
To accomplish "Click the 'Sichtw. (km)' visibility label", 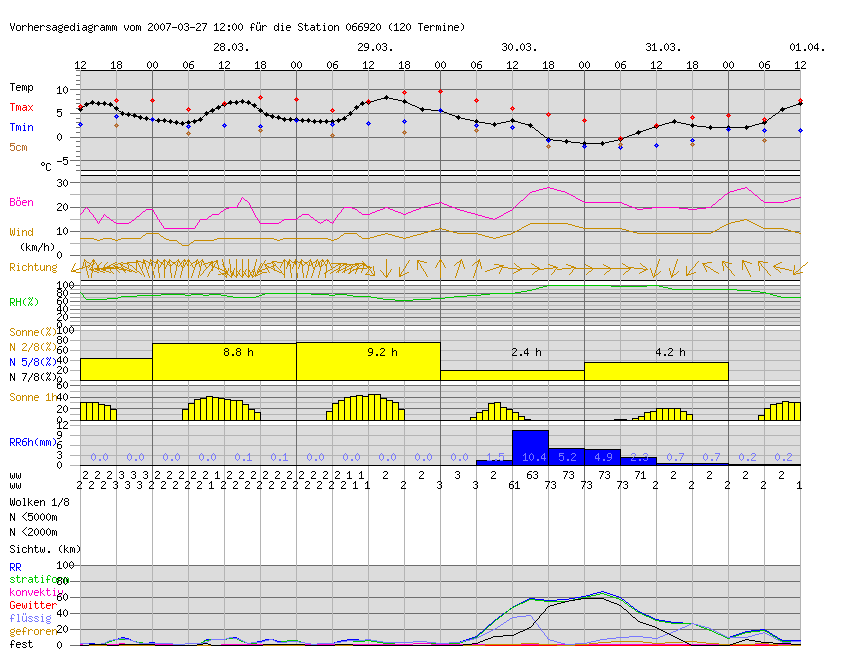I will tap(45, 549).
